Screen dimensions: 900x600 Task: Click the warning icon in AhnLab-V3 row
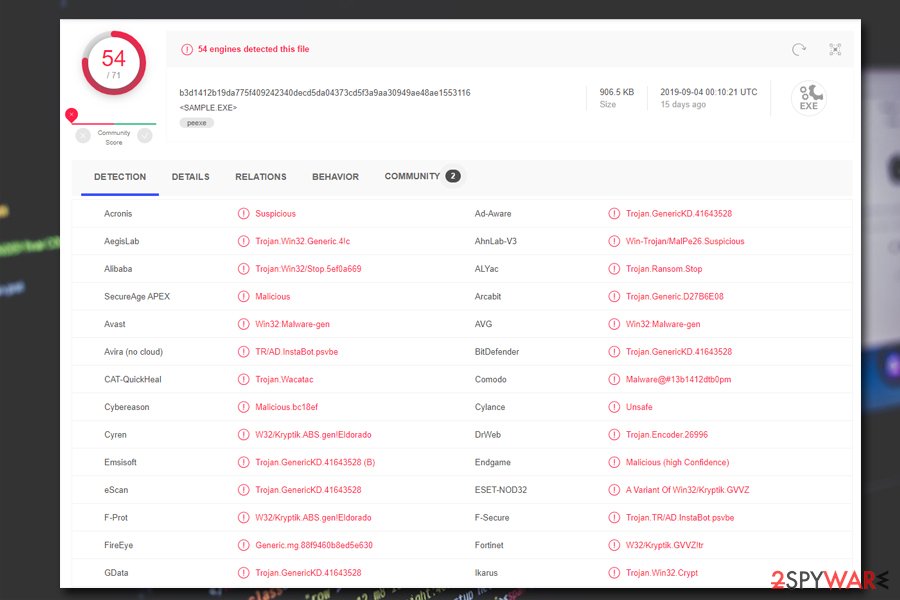pos(614,241)
